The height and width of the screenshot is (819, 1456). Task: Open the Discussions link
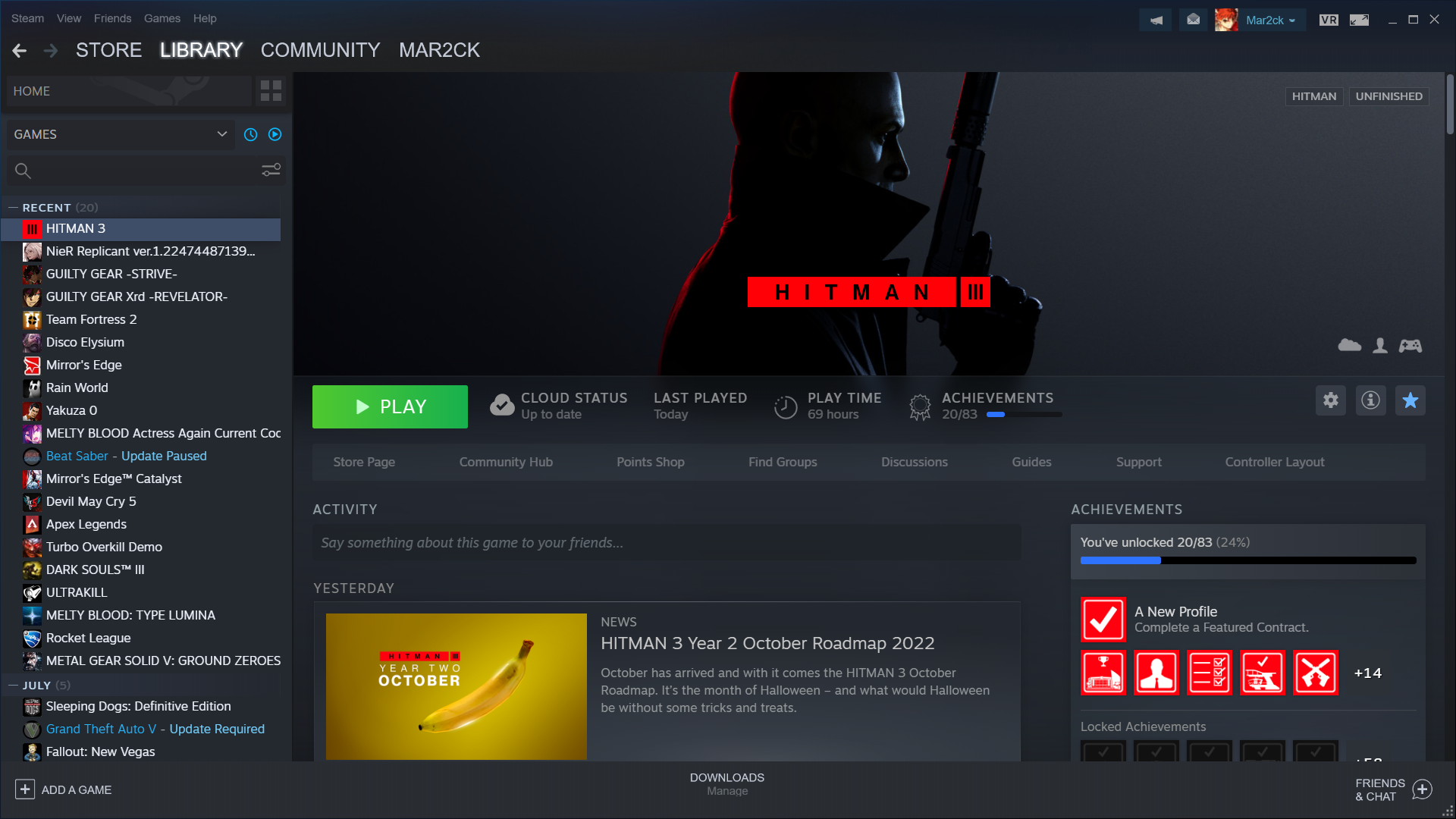[915, 462]
